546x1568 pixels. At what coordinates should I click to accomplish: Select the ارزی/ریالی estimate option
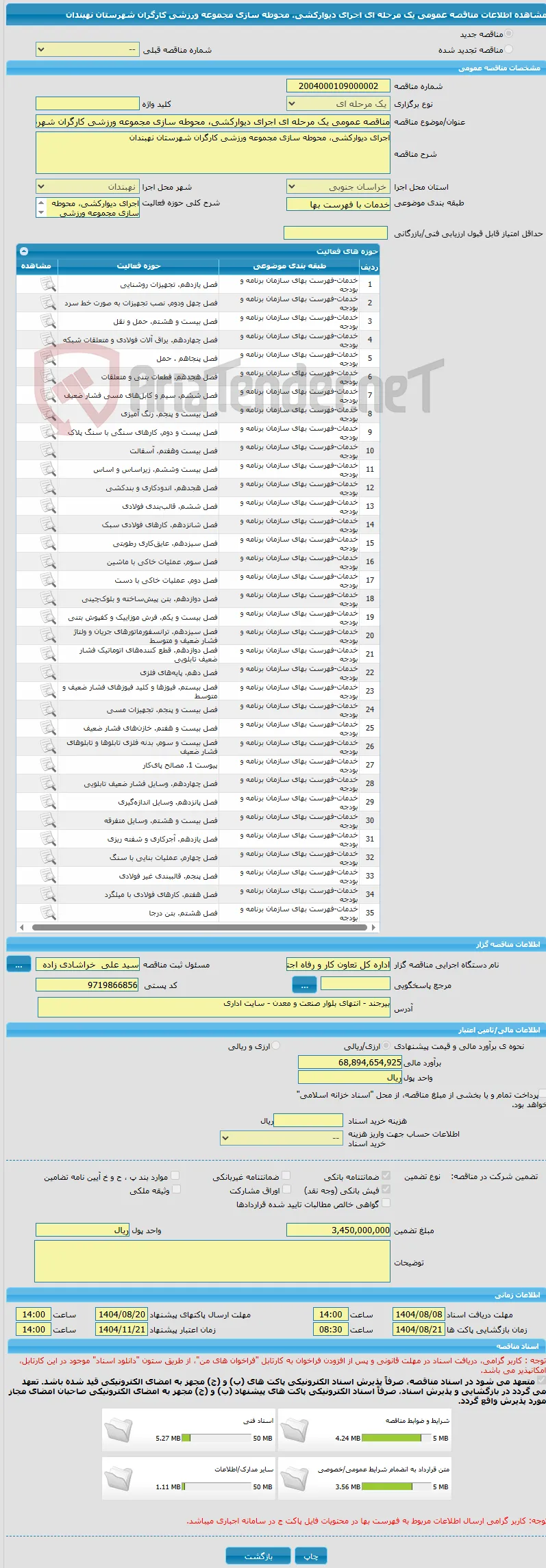click(x=387, y=1046)
